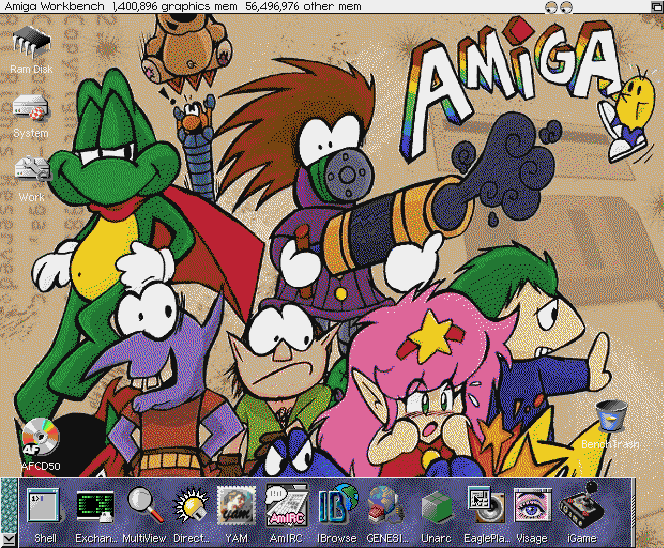Open GENESIS globe icon

tap(384, 506)
